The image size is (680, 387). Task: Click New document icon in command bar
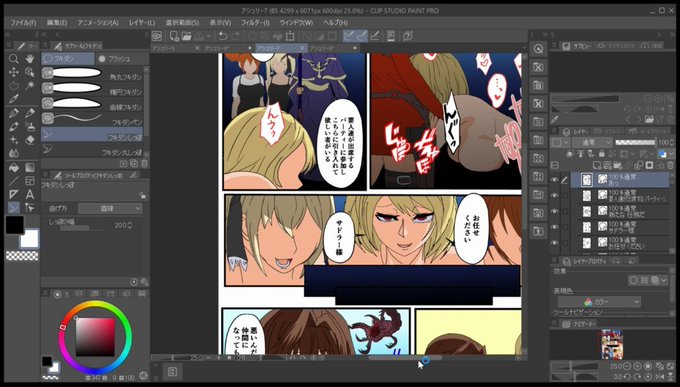pyautogui.click(x=174, y=36)
